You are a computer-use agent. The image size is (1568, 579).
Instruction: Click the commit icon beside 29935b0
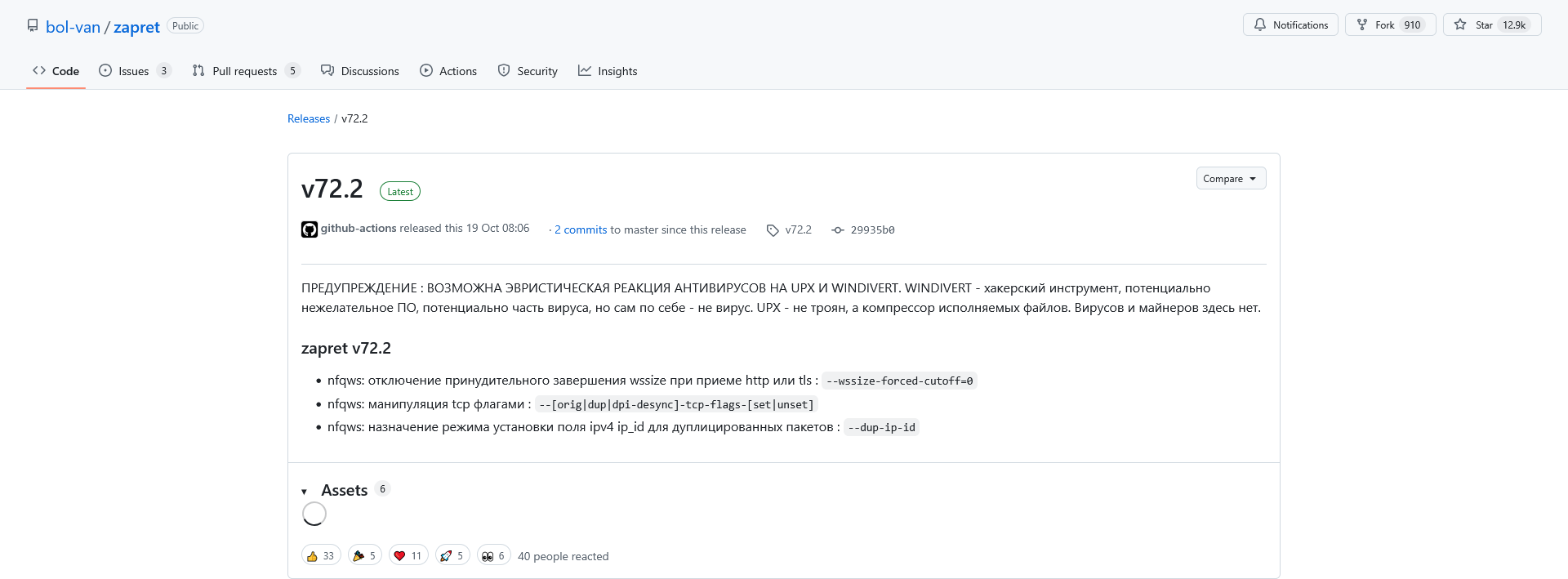838,230
